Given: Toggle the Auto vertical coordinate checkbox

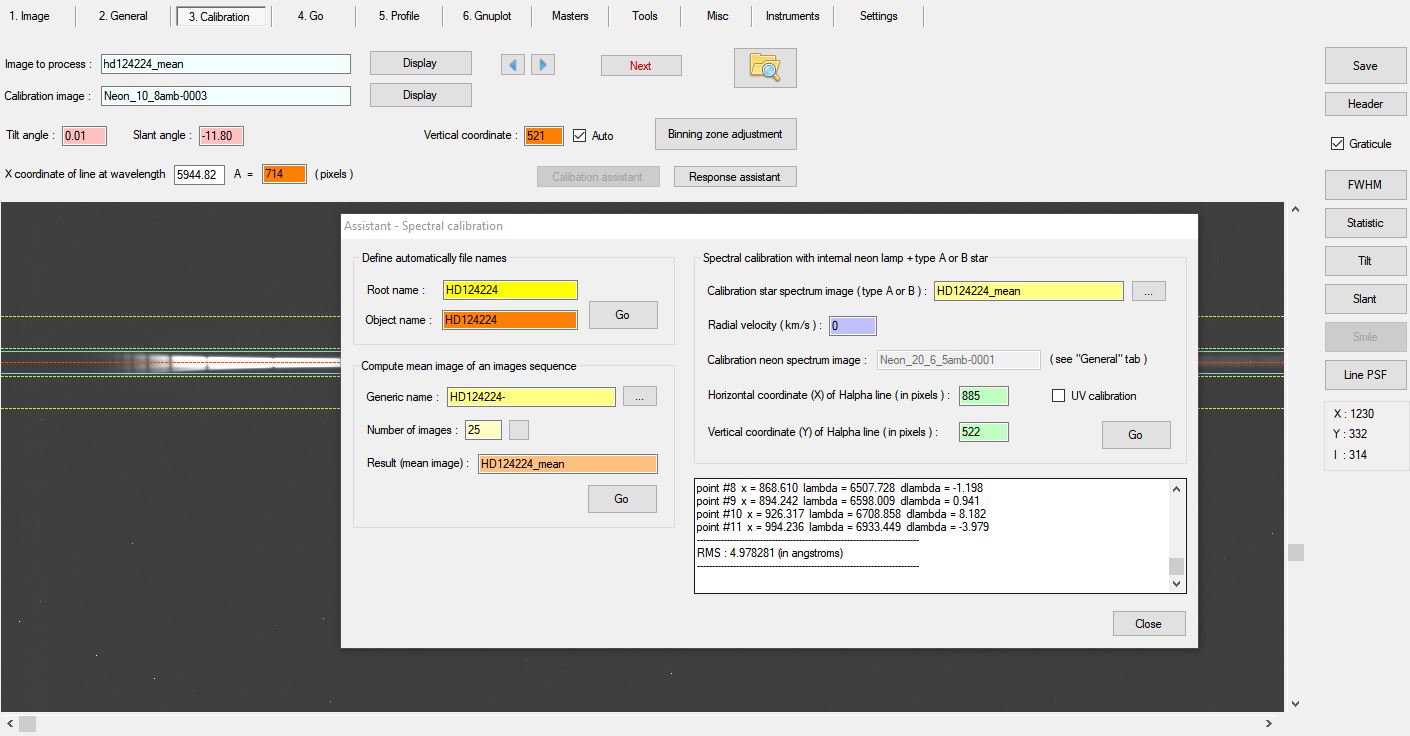Looking at the screenshot, I should coord(579,136).
